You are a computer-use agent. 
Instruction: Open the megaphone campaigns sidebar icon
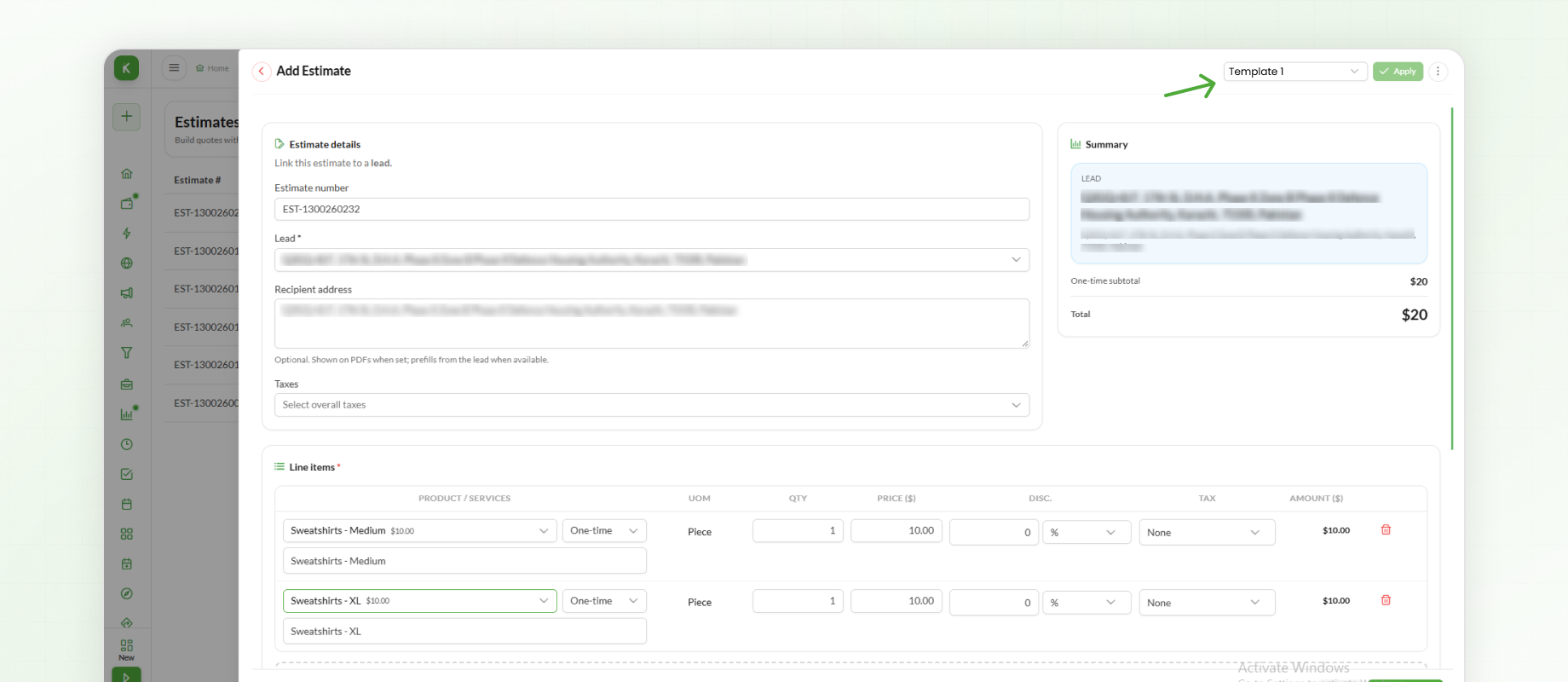point(126,293)
